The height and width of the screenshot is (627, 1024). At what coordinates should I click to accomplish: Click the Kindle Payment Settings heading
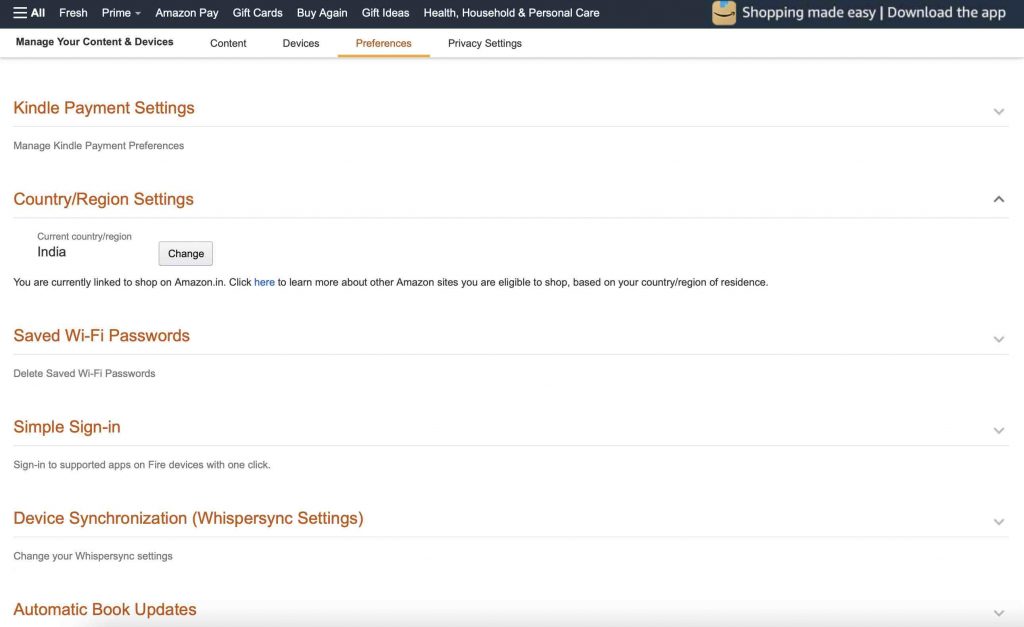coord(104,108)
